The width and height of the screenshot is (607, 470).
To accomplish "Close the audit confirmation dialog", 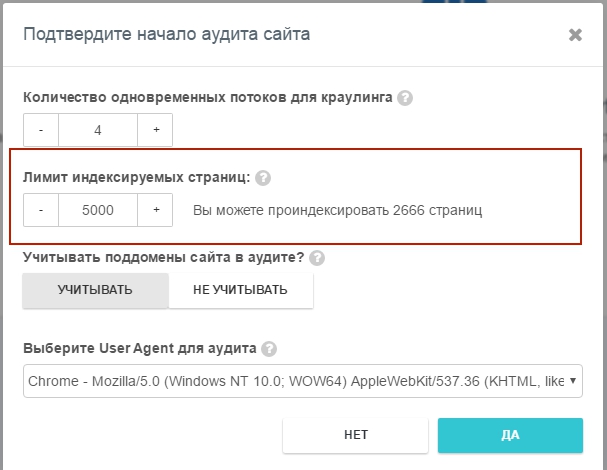I will pyautogui.click(x=575, y=35).
